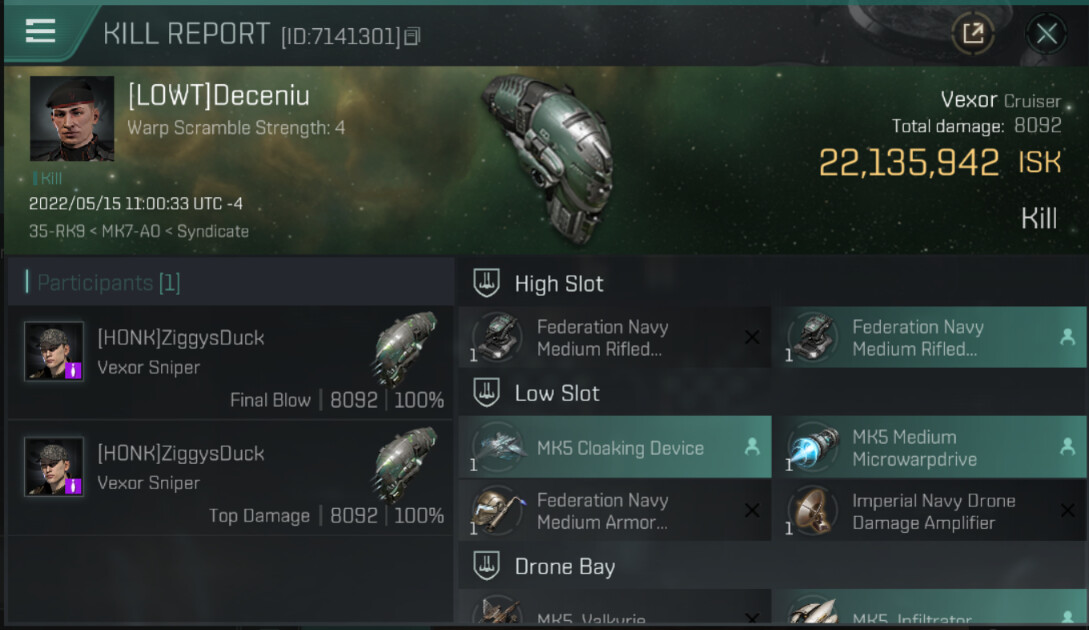Collapse the Low Slot section
Viewport: 1089px width, 630px height.
pos(485,393)
